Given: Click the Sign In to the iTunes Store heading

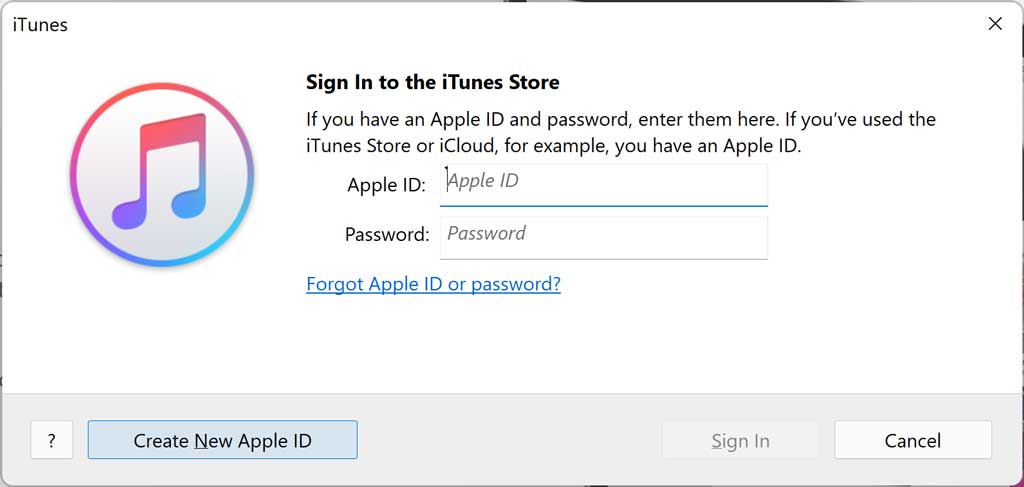Looking at the screenshot, I should 433,83.
